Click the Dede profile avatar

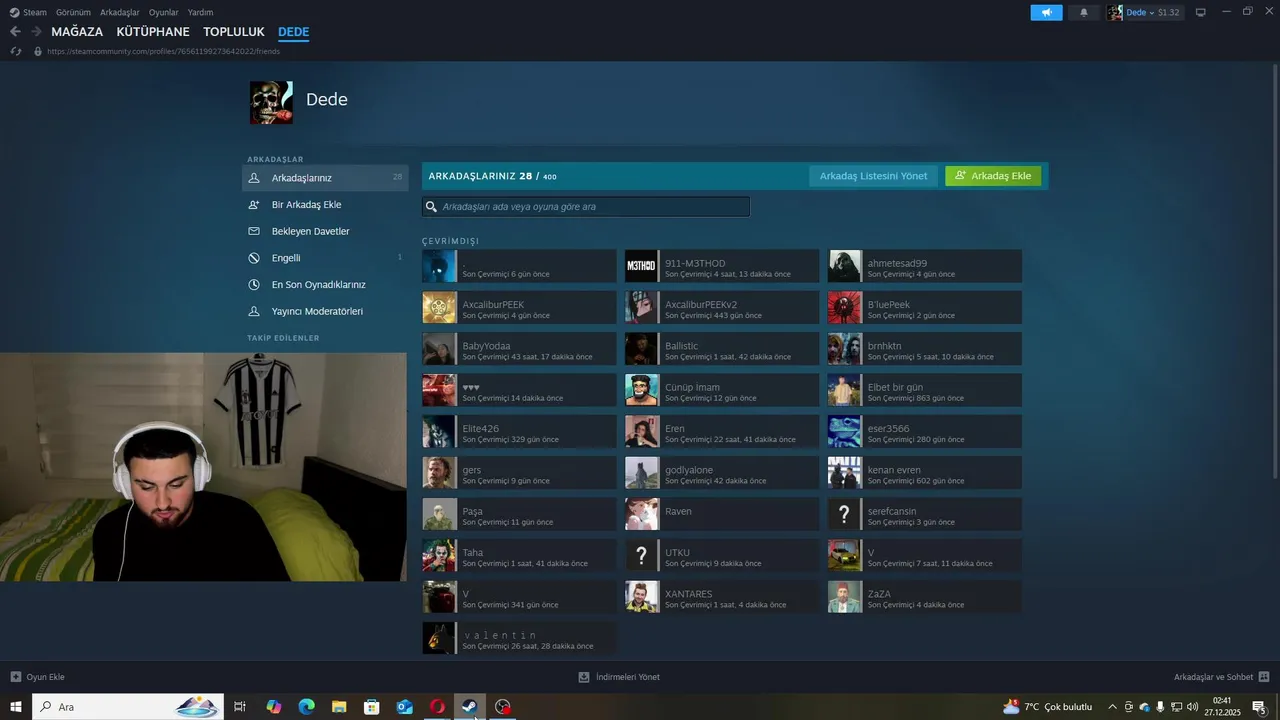[x=271, y=102]
